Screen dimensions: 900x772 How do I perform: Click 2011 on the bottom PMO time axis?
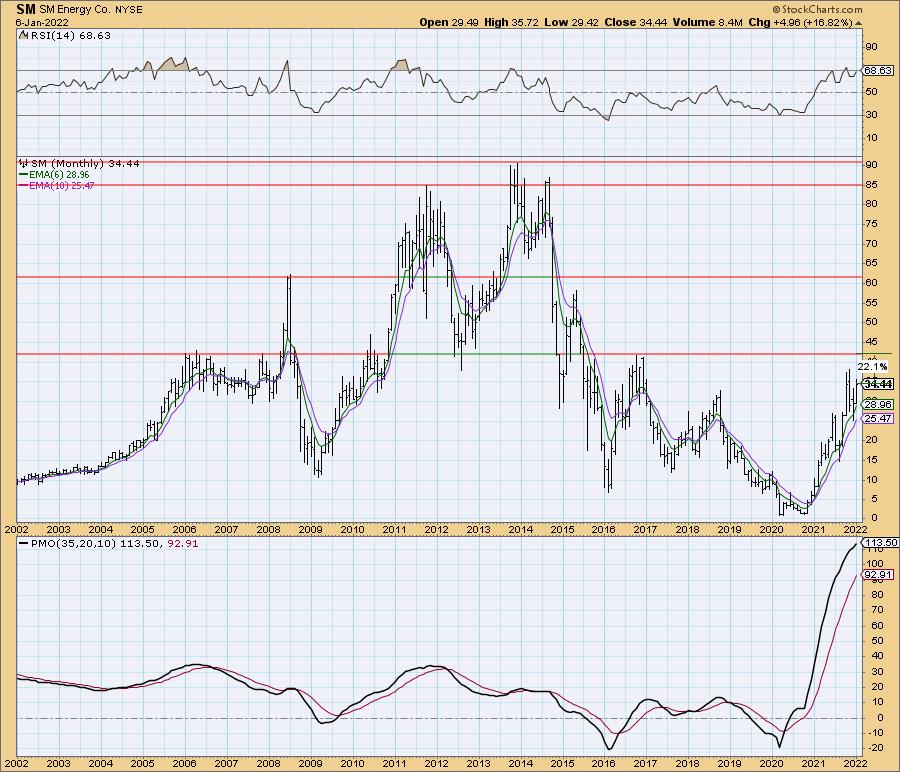pos(394,763)
